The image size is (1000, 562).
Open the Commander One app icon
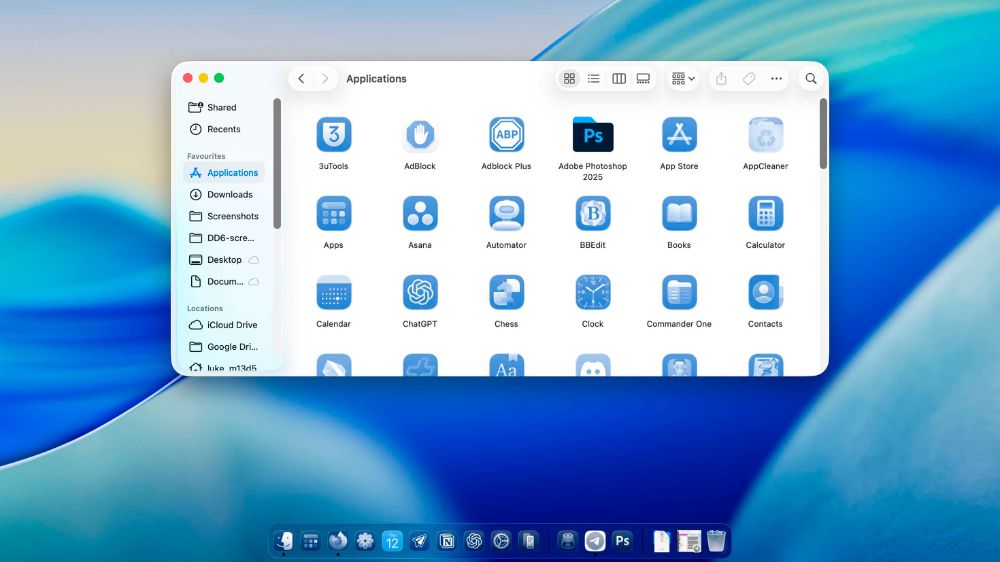tap(679, 293)
